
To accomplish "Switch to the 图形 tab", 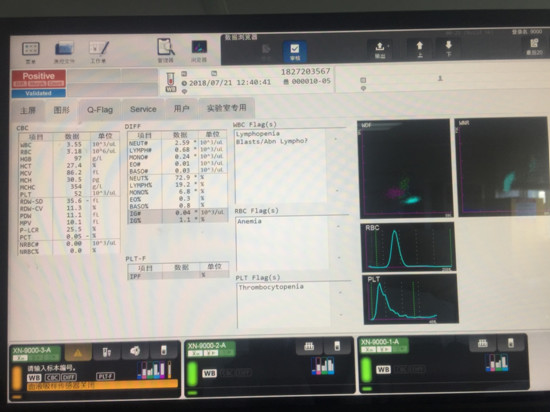I will click(x=62, y=110).
